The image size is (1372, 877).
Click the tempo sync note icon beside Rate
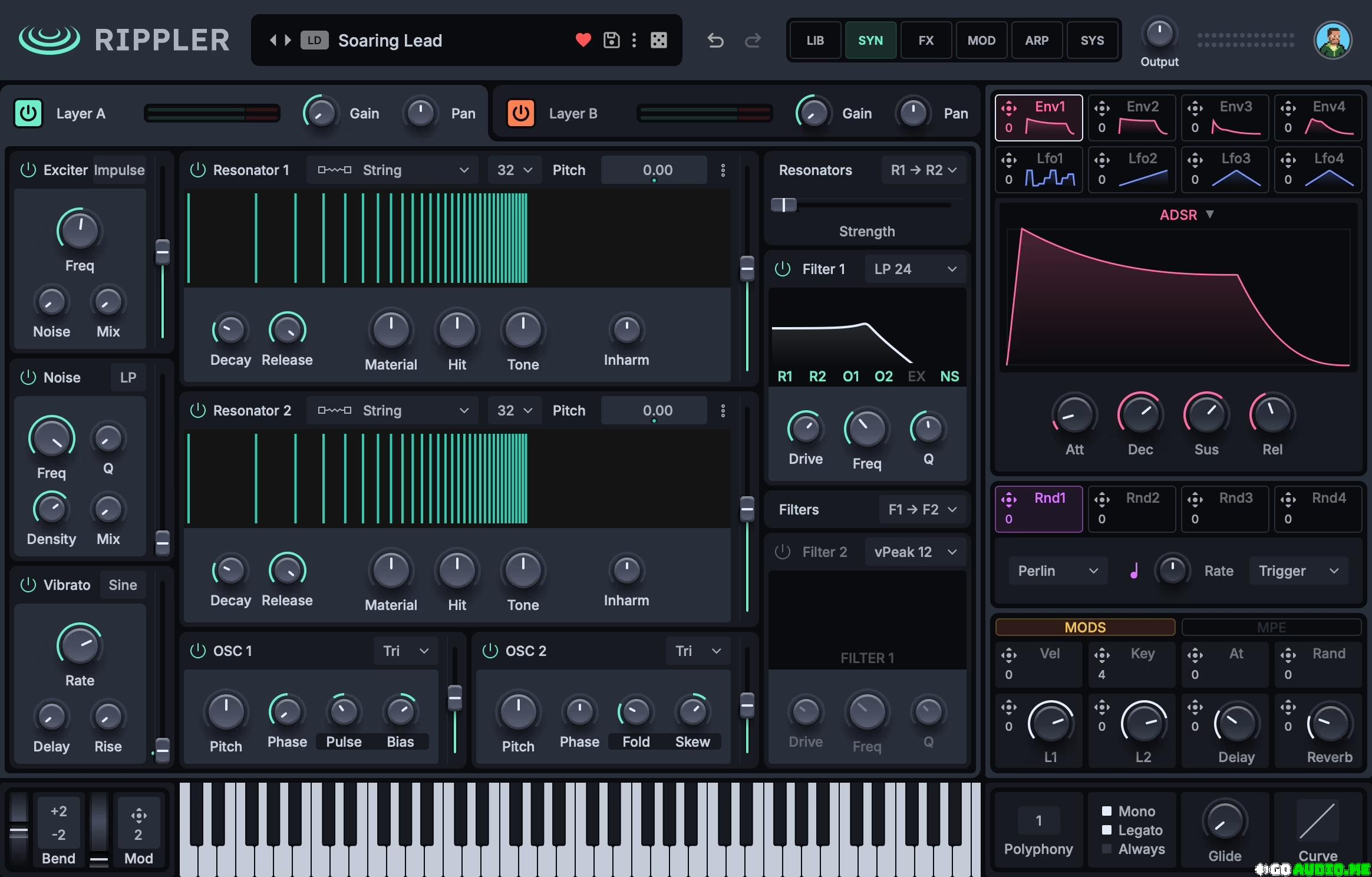1134,571
